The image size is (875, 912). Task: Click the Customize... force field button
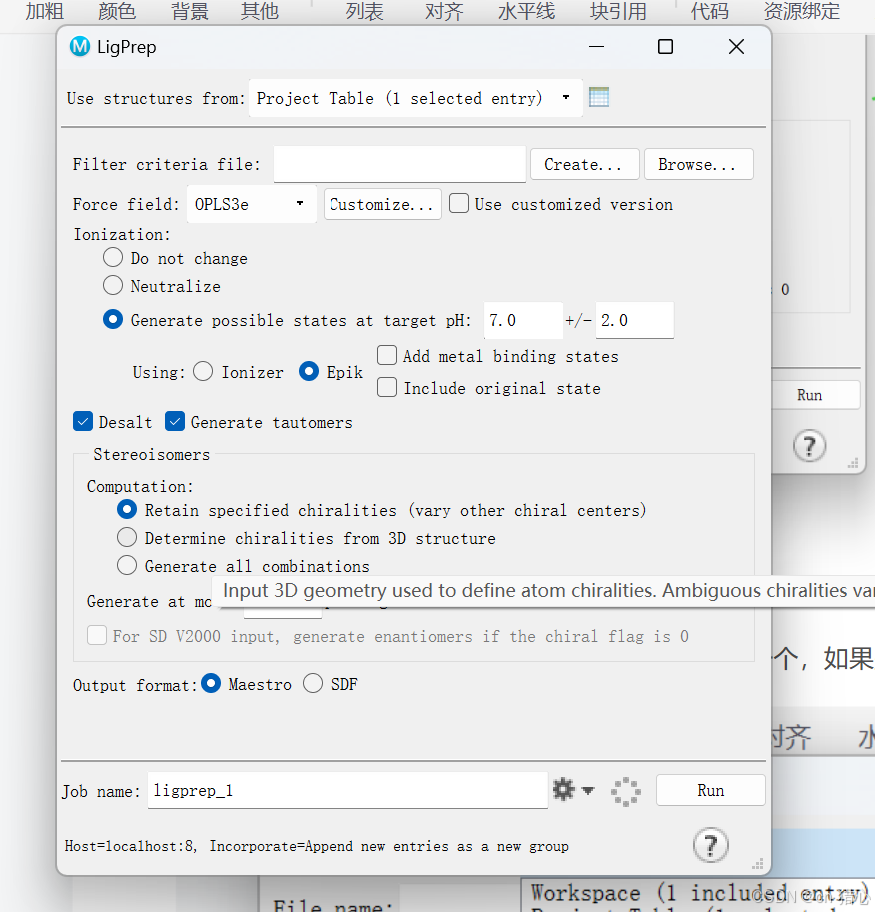point(382,204)
